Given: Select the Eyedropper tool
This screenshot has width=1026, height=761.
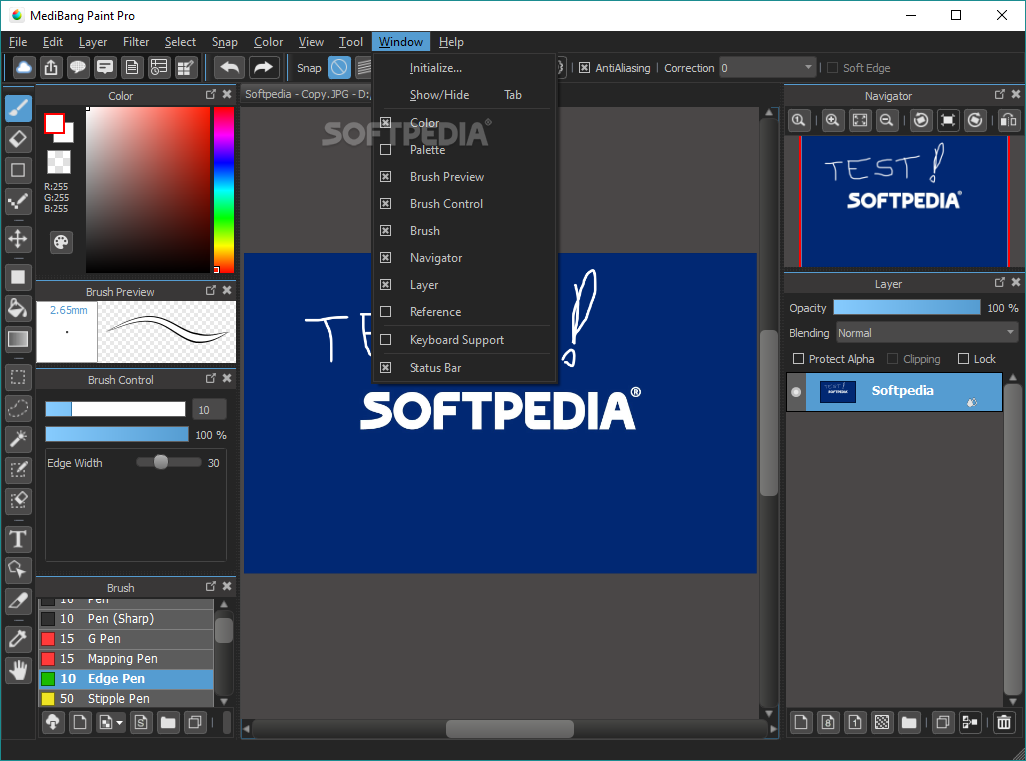Looking at the screenshot, I should (18, 639).
